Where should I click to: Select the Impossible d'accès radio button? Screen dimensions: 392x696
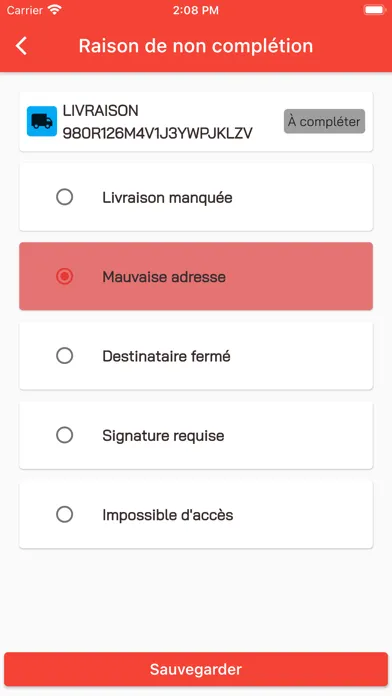(x=64, y=515)
